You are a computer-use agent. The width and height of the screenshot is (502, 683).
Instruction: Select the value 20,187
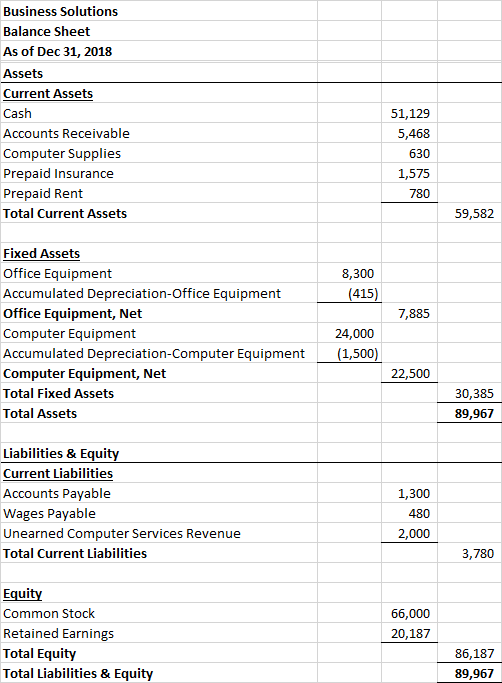click(x=410, y=633)
